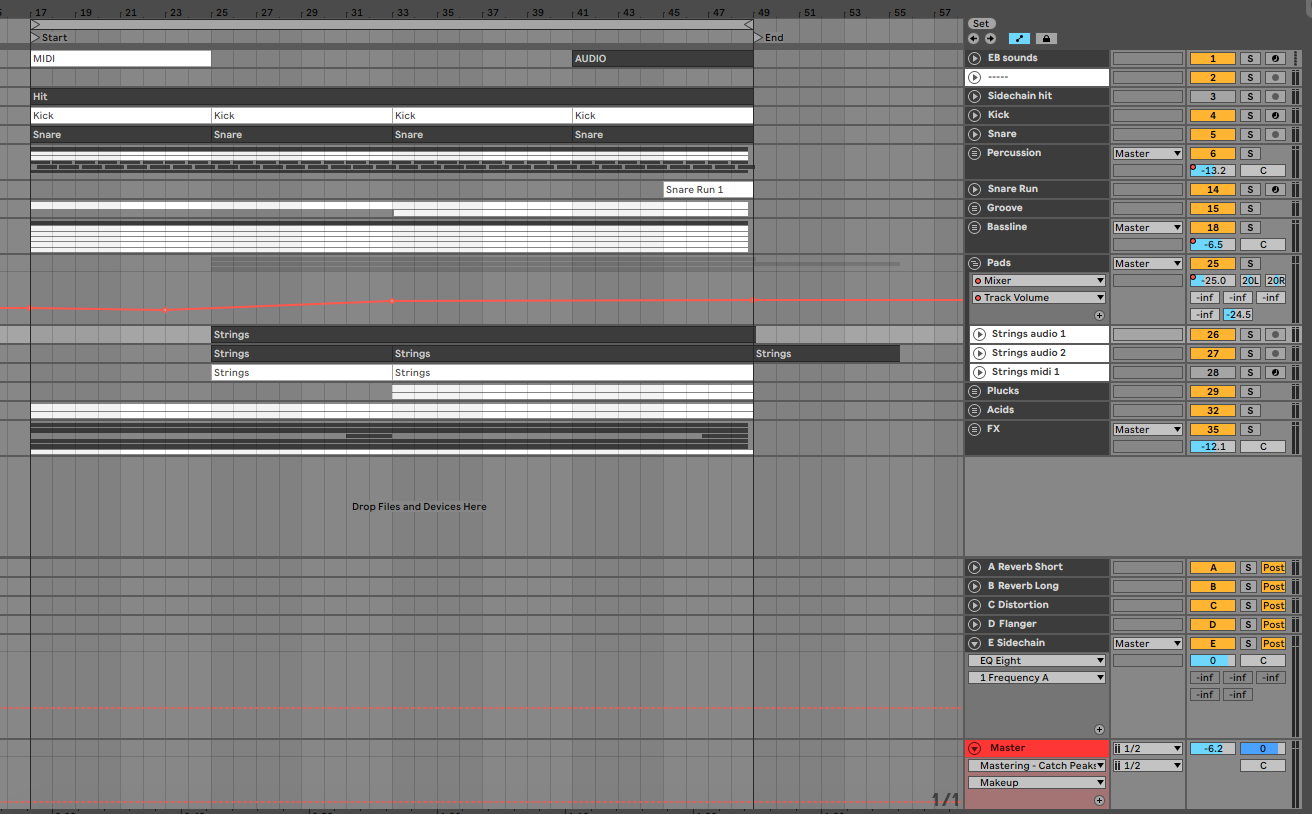Unfold the Kick track arrow

point(975,115)
